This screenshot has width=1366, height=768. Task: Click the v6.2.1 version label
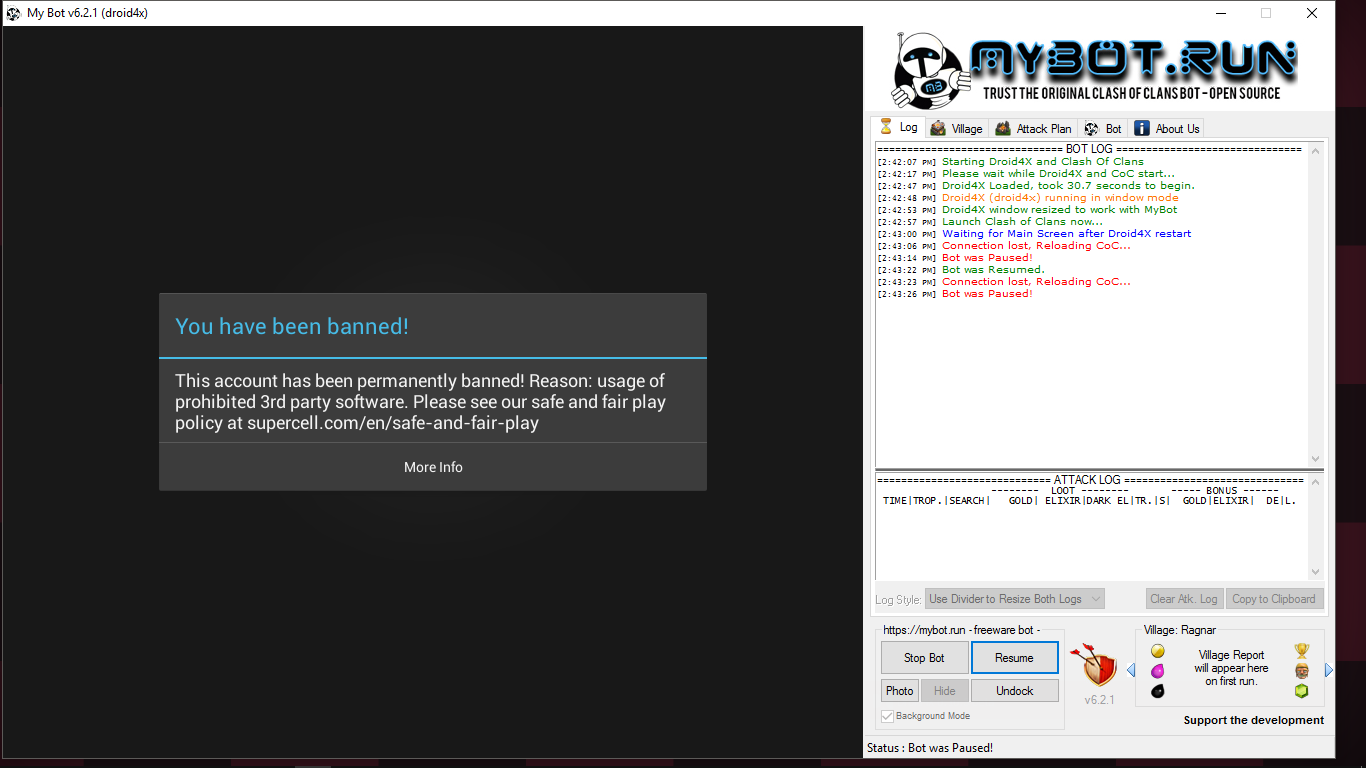(1099, 699)
